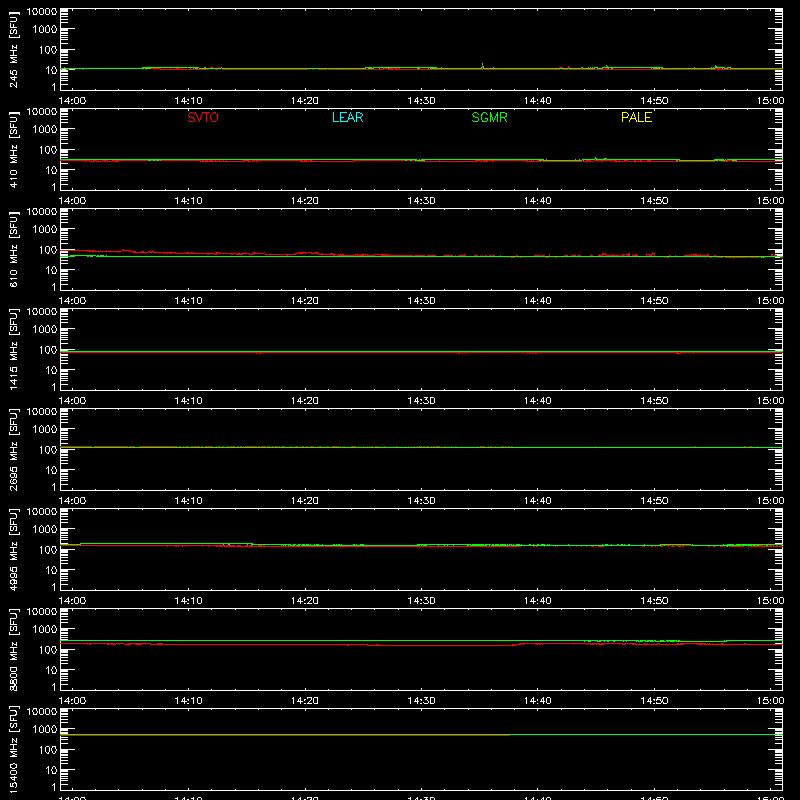Click 14:30 time label below 245 MHz plot
The height and width of the screenshot is (800, 800).
pos(421,101)
